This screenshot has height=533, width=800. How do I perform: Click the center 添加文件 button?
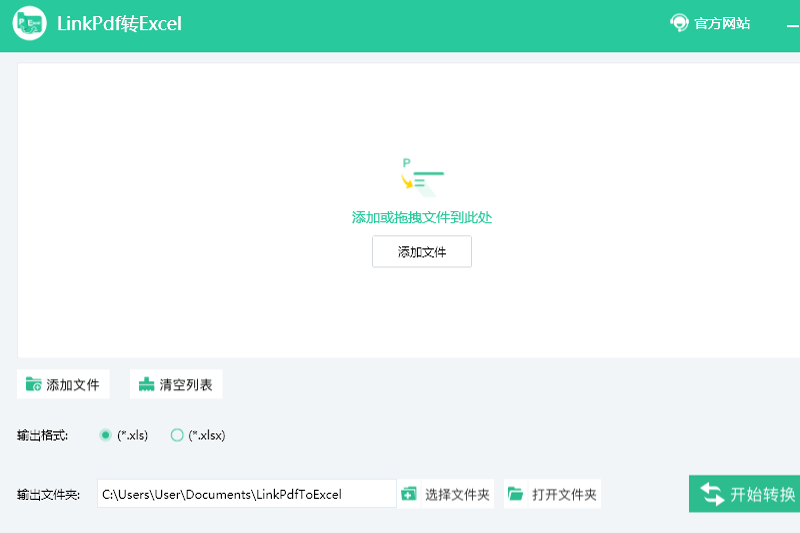point(422,251)
